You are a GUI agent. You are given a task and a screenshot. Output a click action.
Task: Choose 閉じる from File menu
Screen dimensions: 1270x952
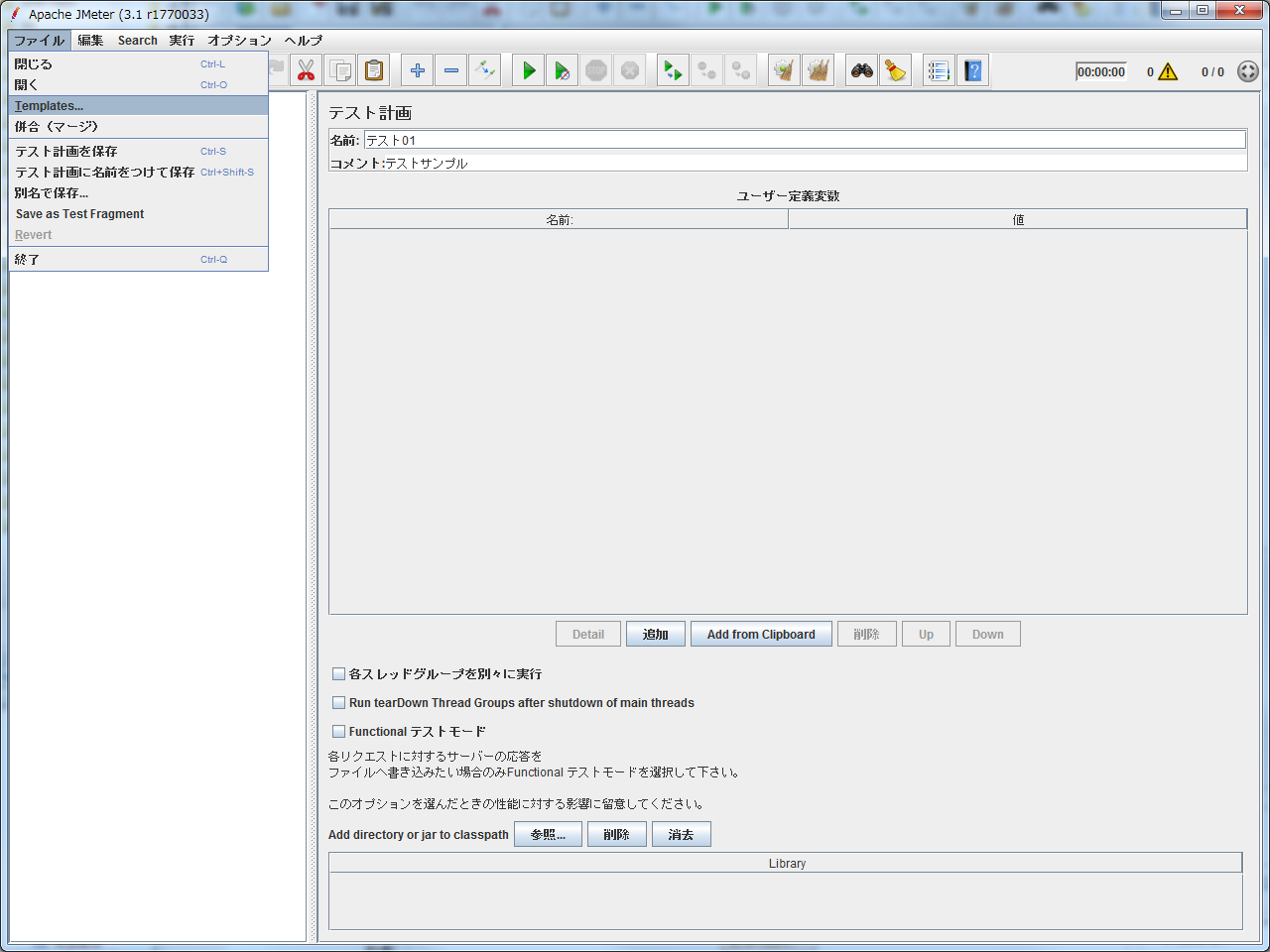tap(139, 64)
